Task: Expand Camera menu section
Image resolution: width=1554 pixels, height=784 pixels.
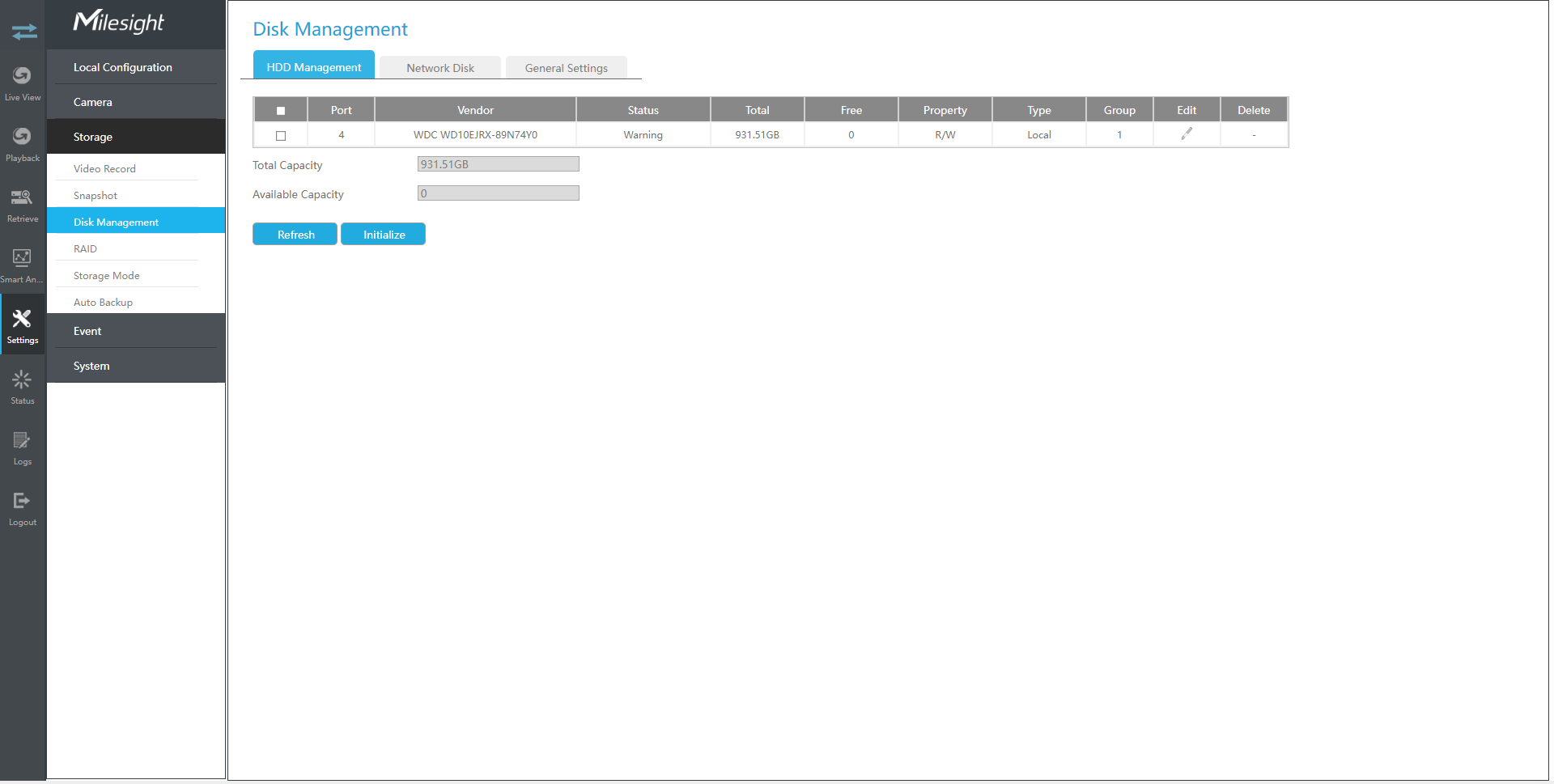Action: pos(136,102)
